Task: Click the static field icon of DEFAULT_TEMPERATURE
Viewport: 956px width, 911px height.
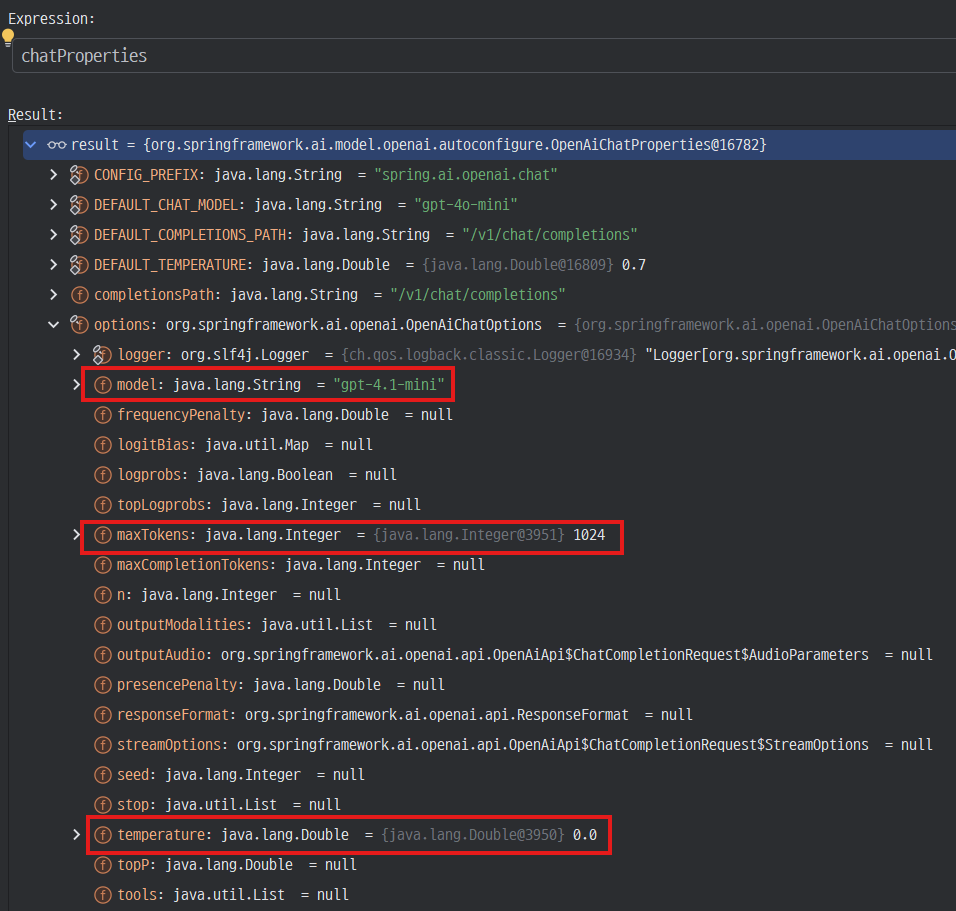Action: tap(79, 264)
